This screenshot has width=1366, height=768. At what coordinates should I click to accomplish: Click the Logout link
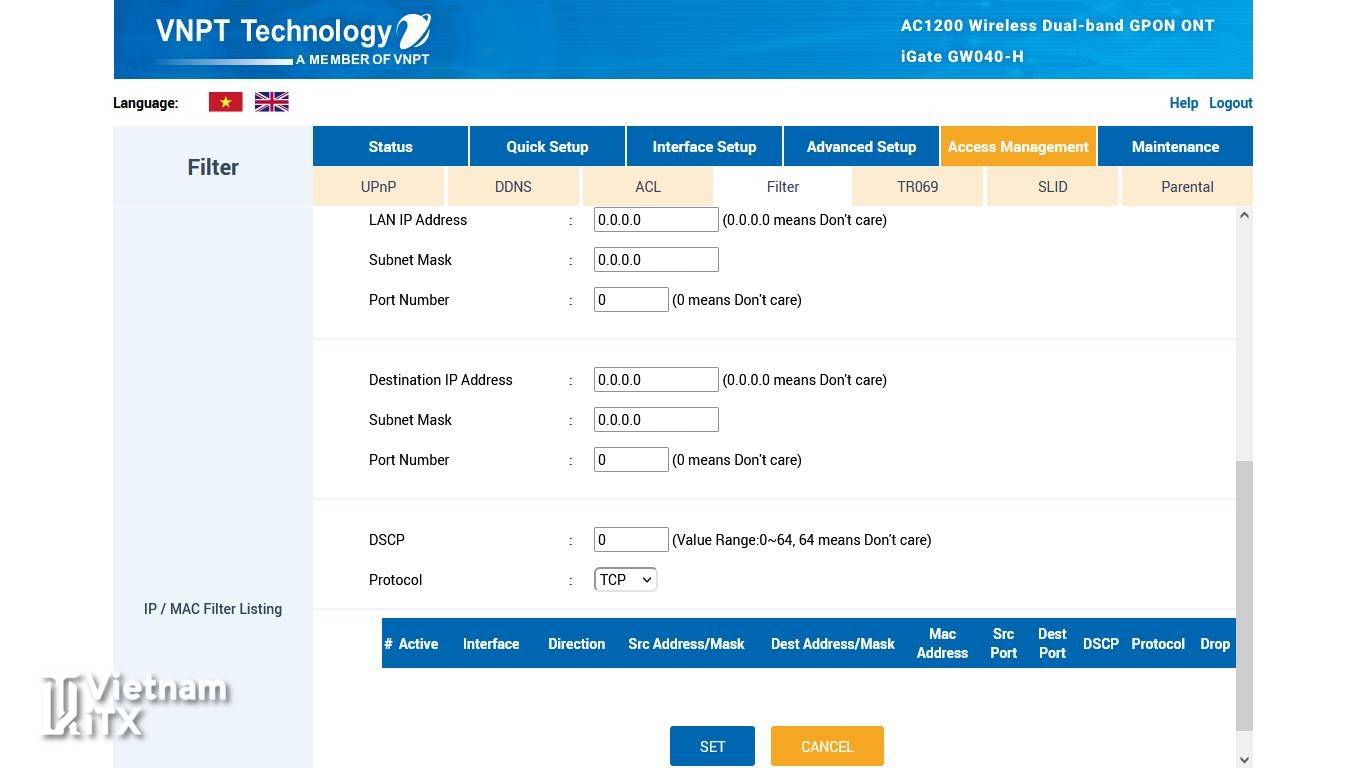point(1230,103)
